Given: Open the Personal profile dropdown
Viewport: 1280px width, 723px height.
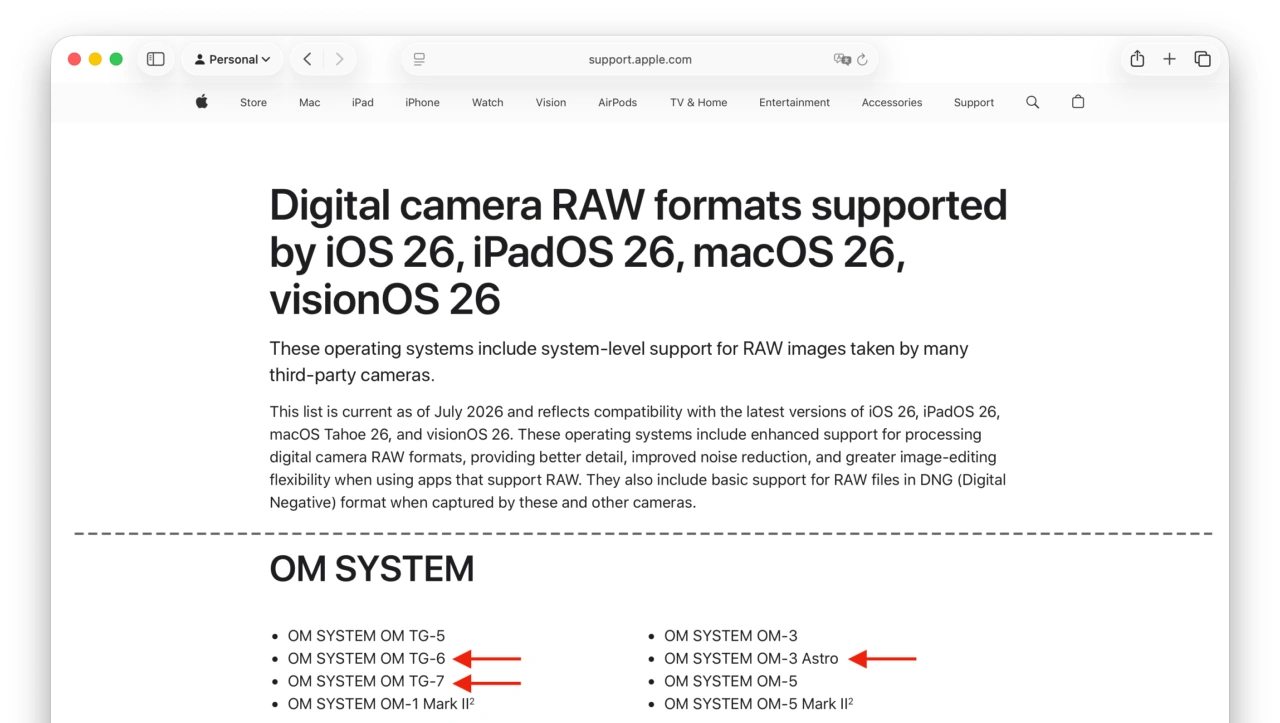Looking at the screenshot, I should 232,59.
